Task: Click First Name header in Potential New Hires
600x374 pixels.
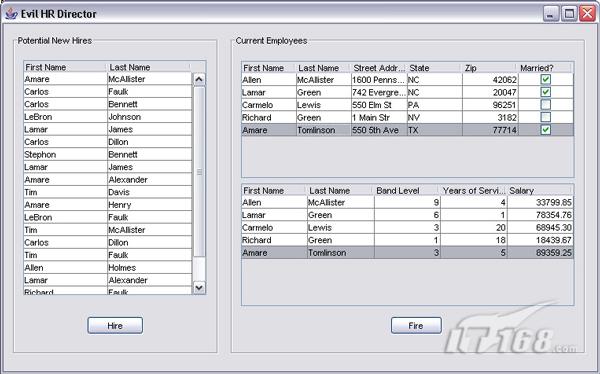Action: pyautogui.click(x=65, y=67)
